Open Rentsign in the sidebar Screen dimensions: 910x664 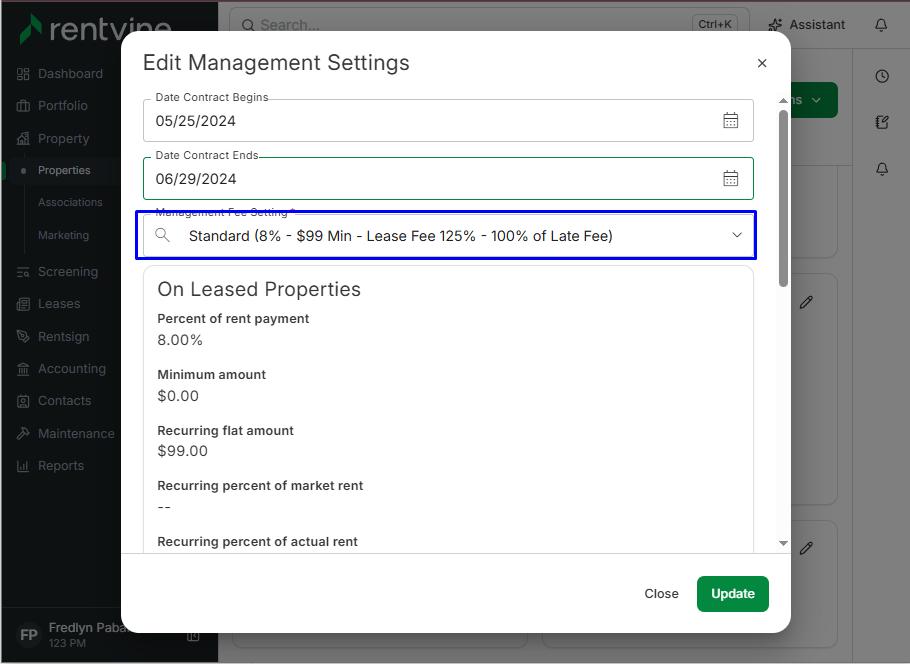[63, 337]
